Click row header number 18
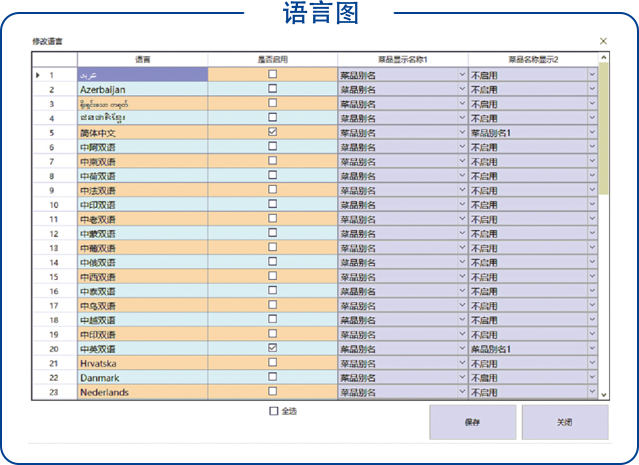The width and height of the screenshot is (639, 465). coord(54,320)
